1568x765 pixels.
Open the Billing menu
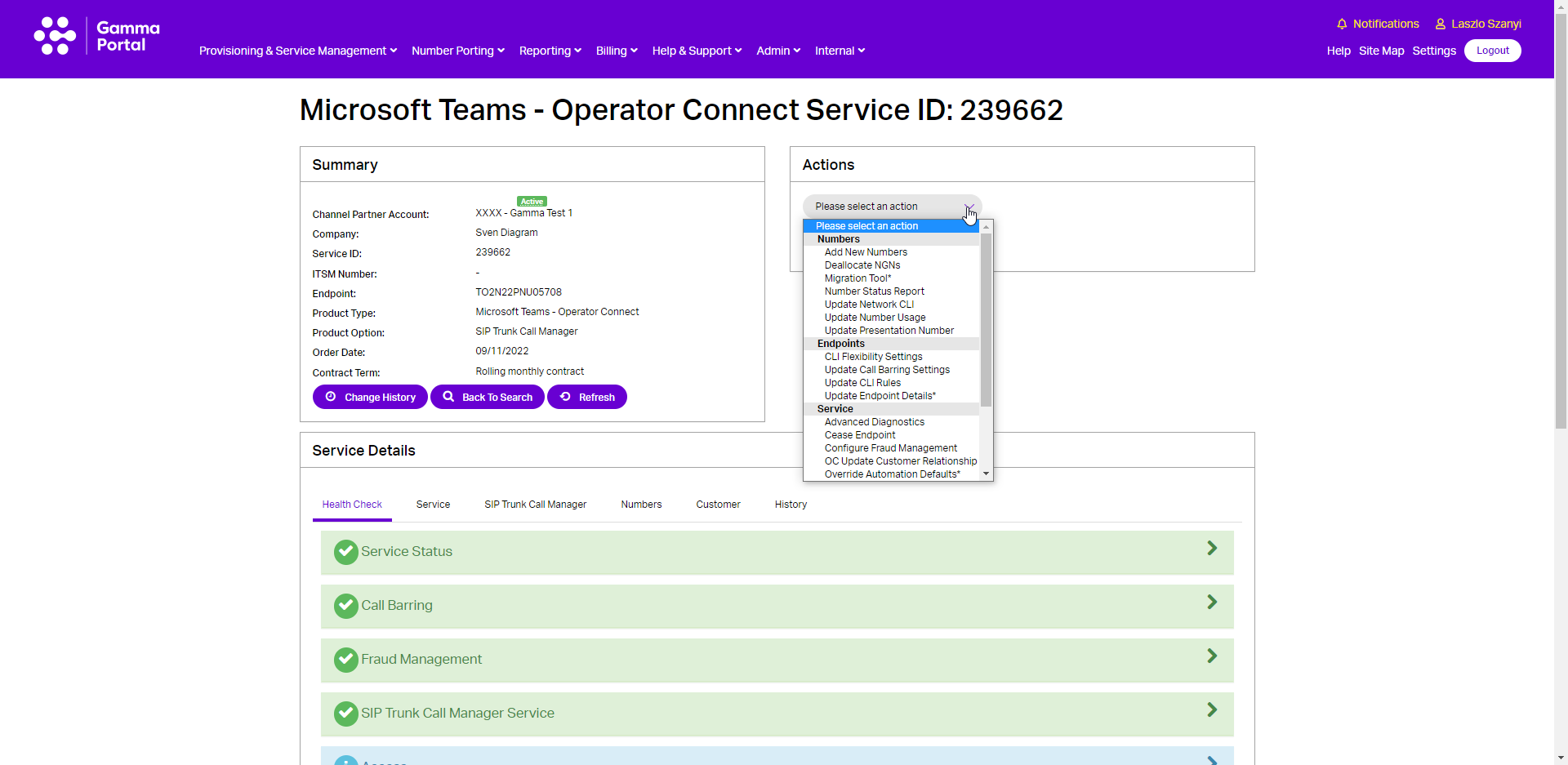617,51
